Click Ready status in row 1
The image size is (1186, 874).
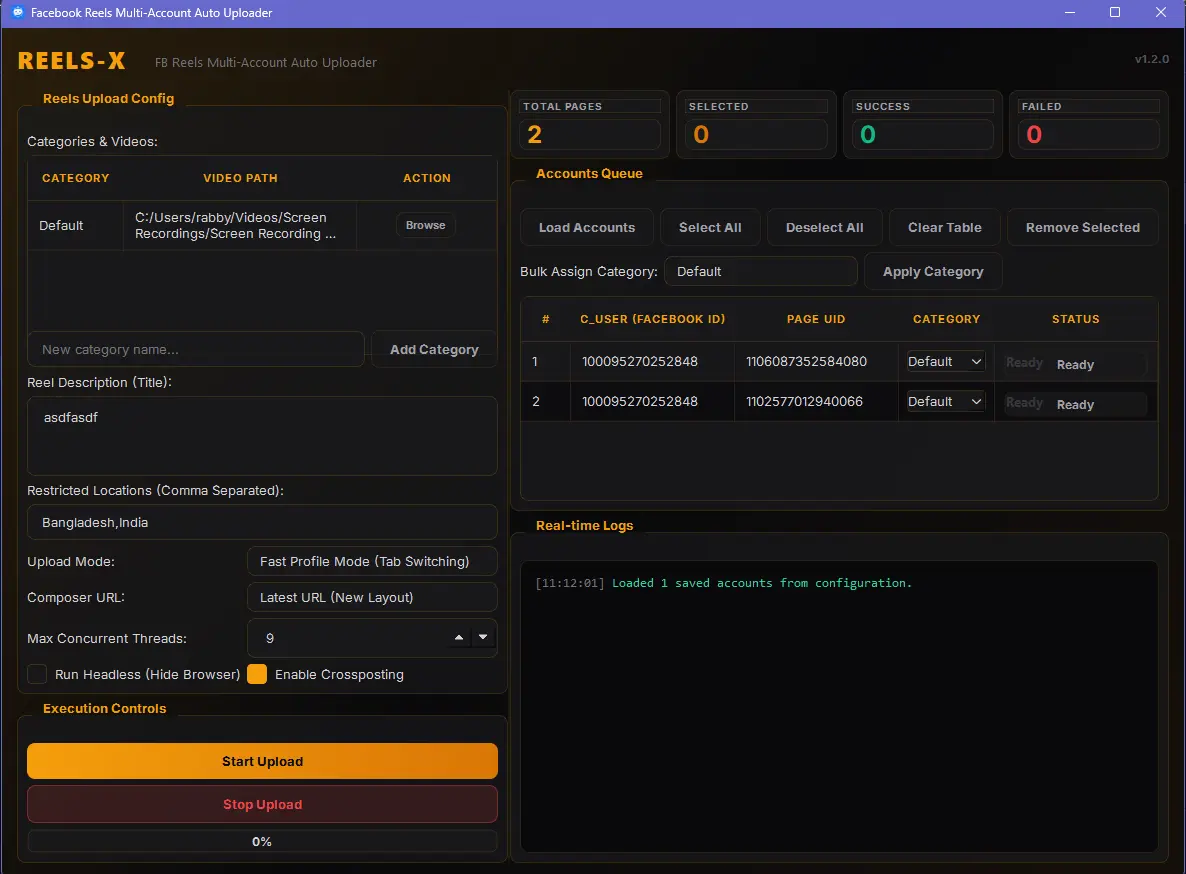(1075, 364)
